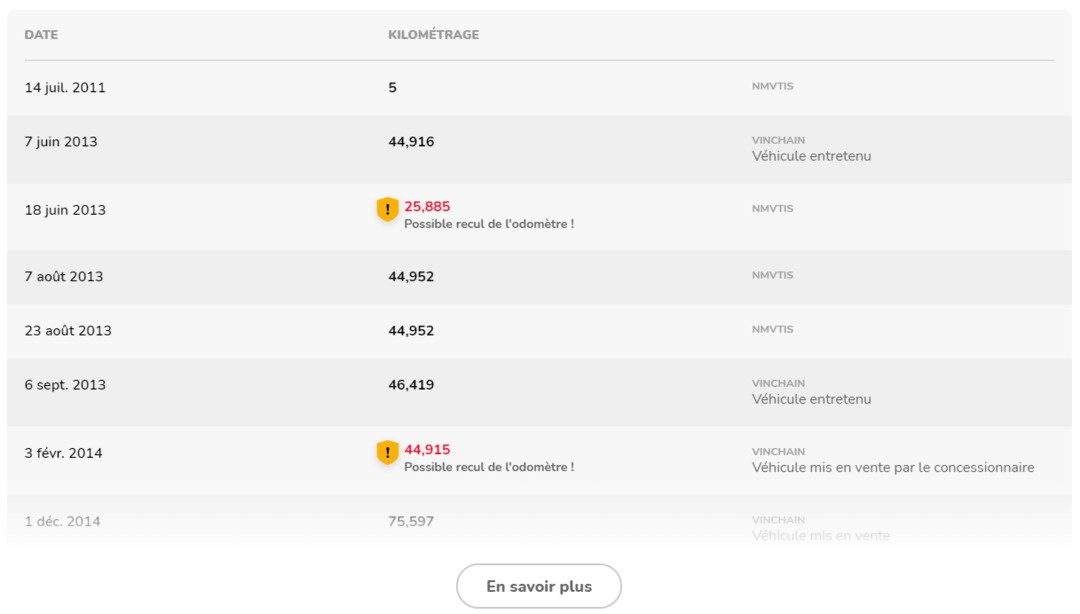Click Véhicule mis en vente par le concessionnaire
Screen dimensions: 1080x614
[893, 467]
